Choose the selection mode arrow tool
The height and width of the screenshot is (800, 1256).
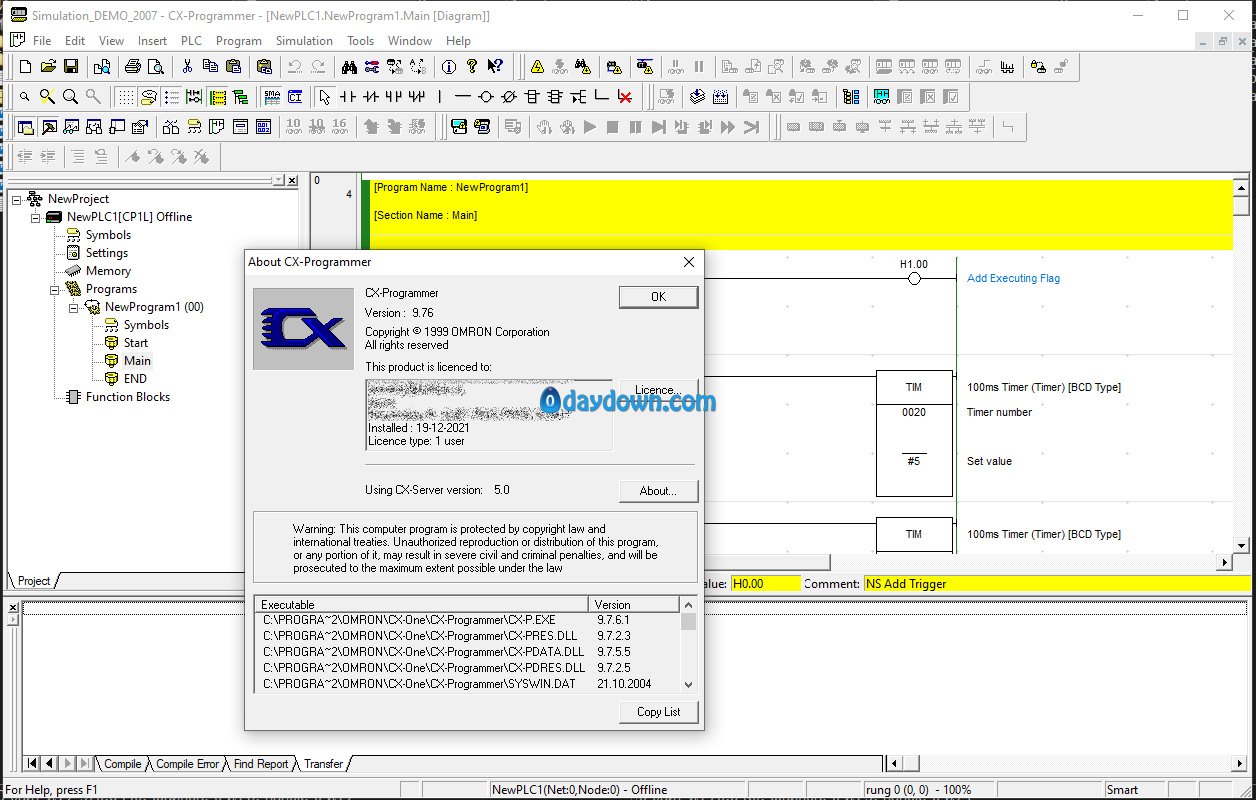click(x=324, y=97)
